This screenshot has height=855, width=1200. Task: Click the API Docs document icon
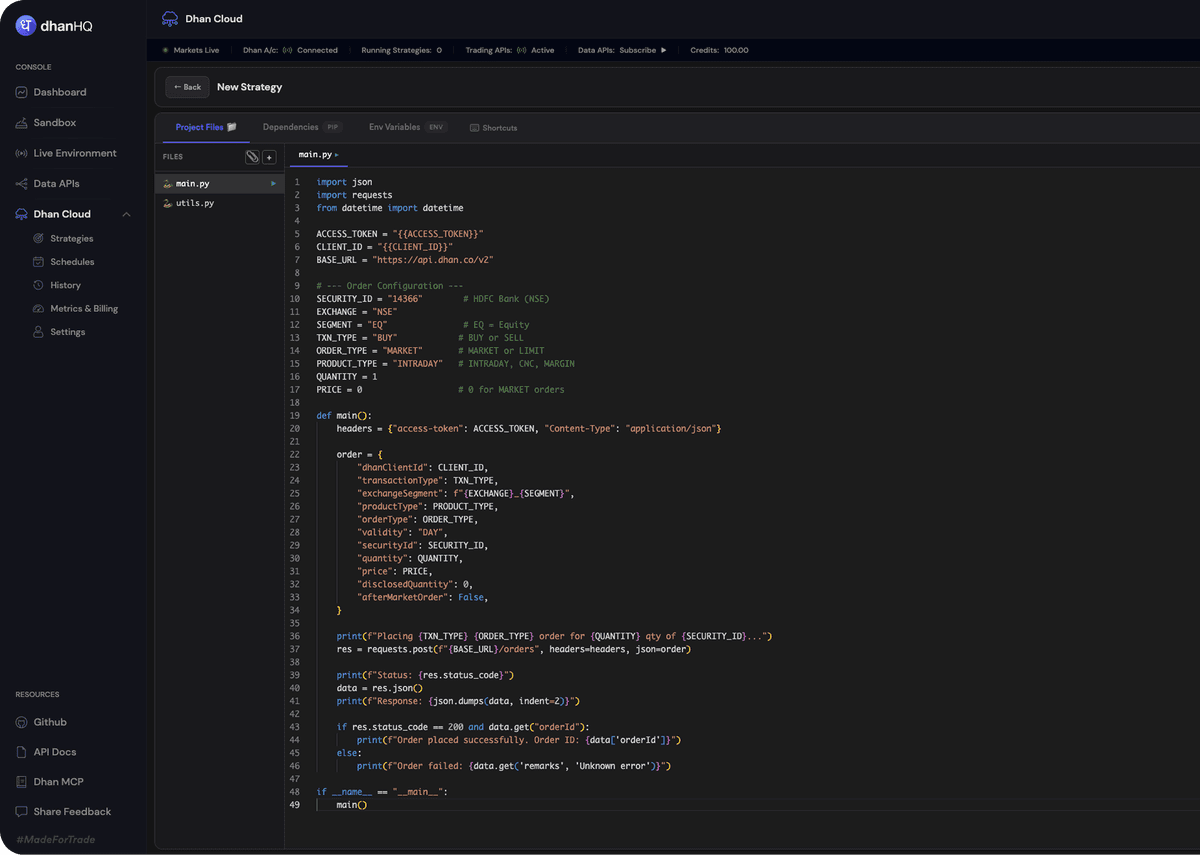click(x=22, y=752)
